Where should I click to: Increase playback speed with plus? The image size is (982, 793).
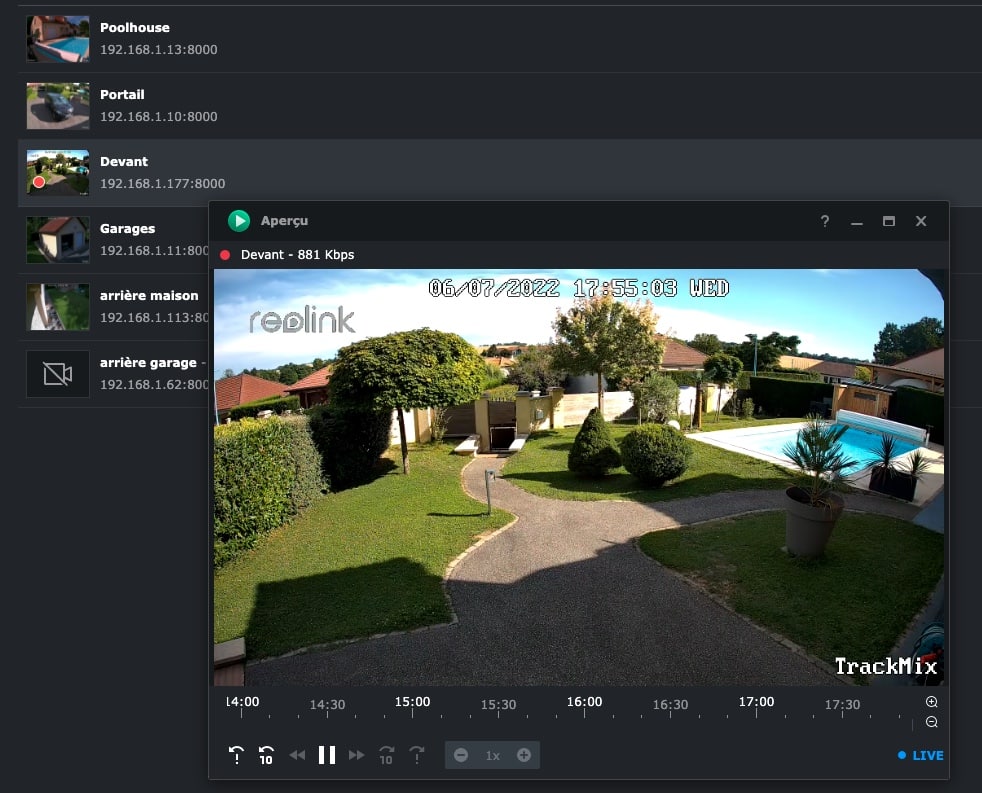(524, 755)
